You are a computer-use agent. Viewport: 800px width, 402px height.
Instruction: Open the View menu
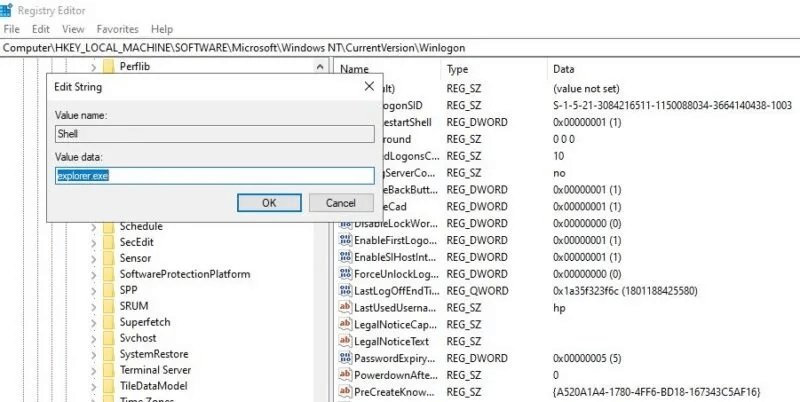[73, 29]
